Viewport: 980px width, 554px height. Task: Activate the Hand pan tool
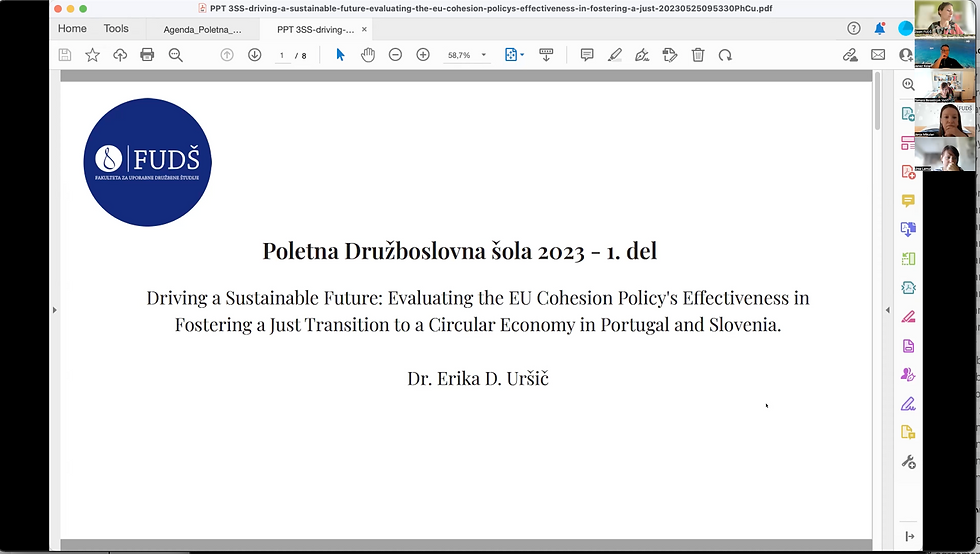tap(368, 55)
